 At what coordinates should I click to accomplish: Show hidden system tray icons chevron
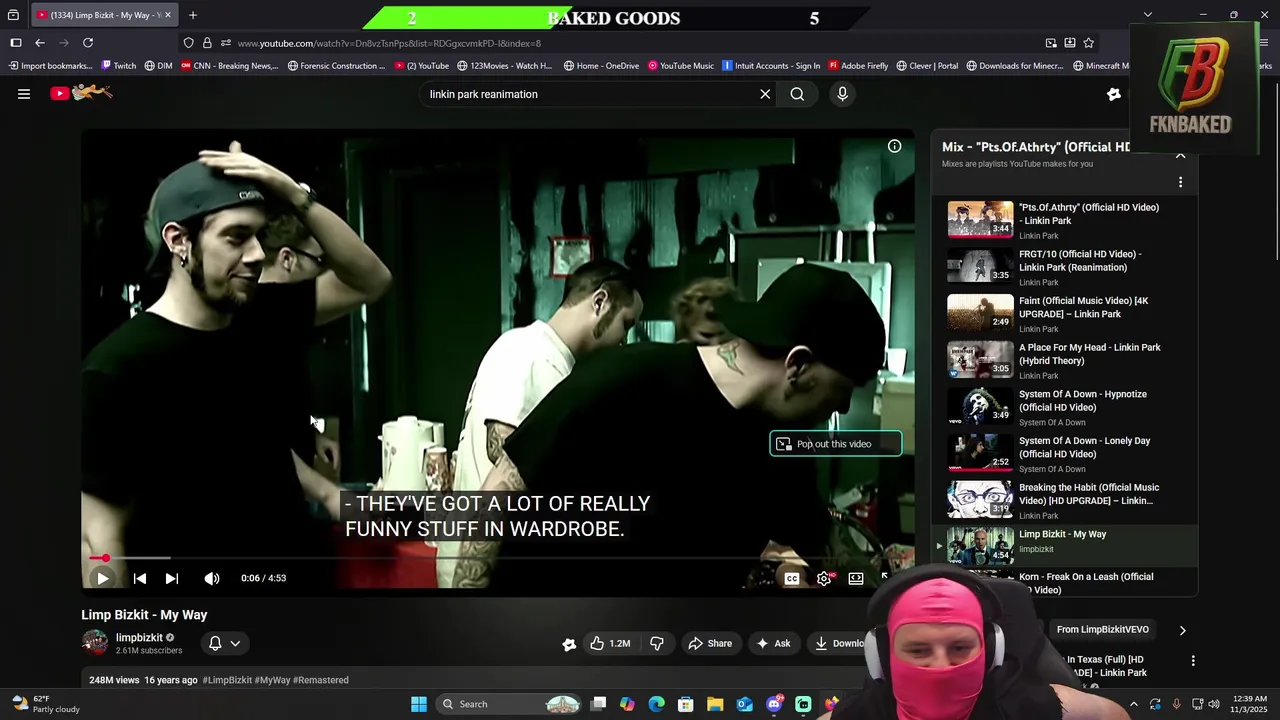click(x=1133, y=704)
